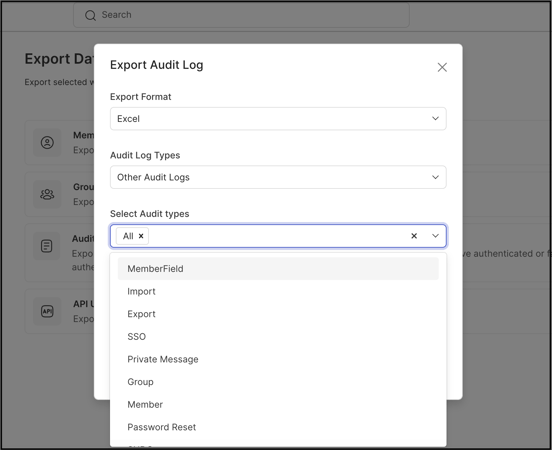Click the API usage export icon
The width and height of the screenshot is (552, 450).
47,311
